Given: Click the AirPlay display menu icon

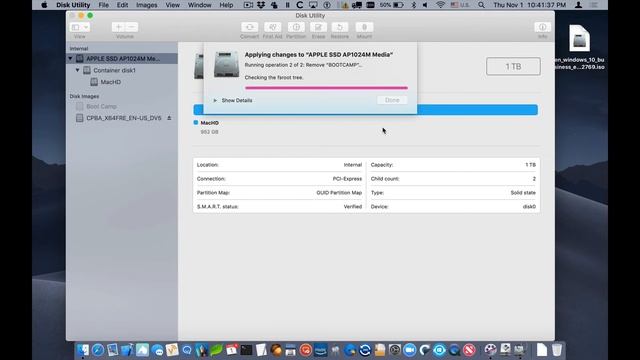Looking at the screenshot, I should (313, 5).
